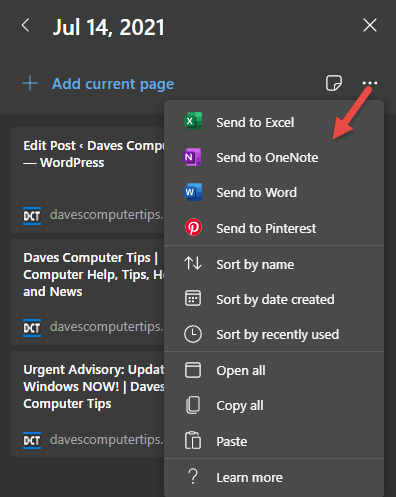Go back using the left chevron arrow
Screen dimensions: 396x497
tap(25, 25)
